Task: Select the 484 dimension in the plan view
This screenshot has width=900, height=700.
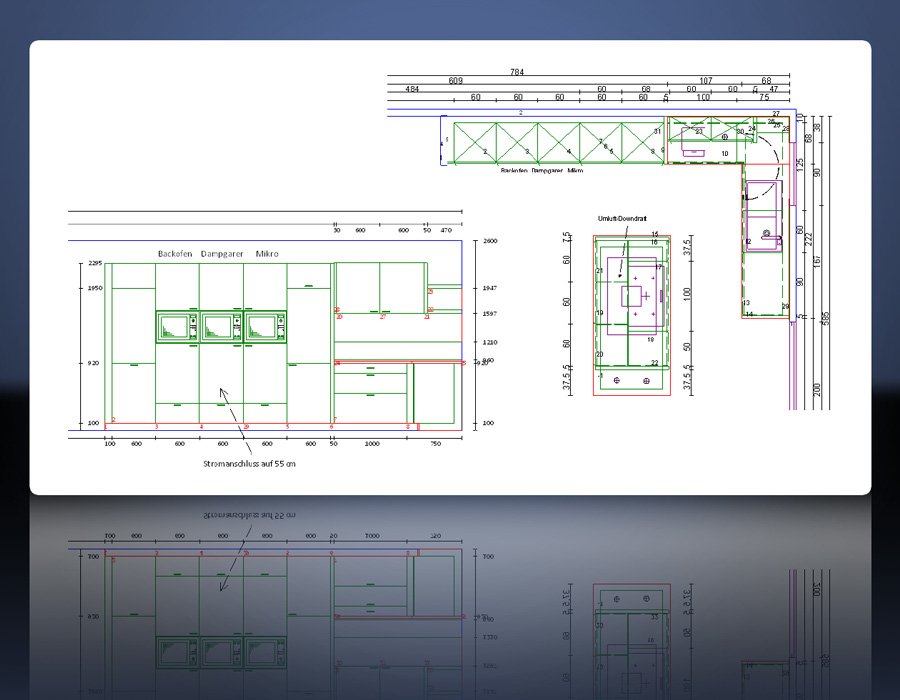Action: point(412,89)
